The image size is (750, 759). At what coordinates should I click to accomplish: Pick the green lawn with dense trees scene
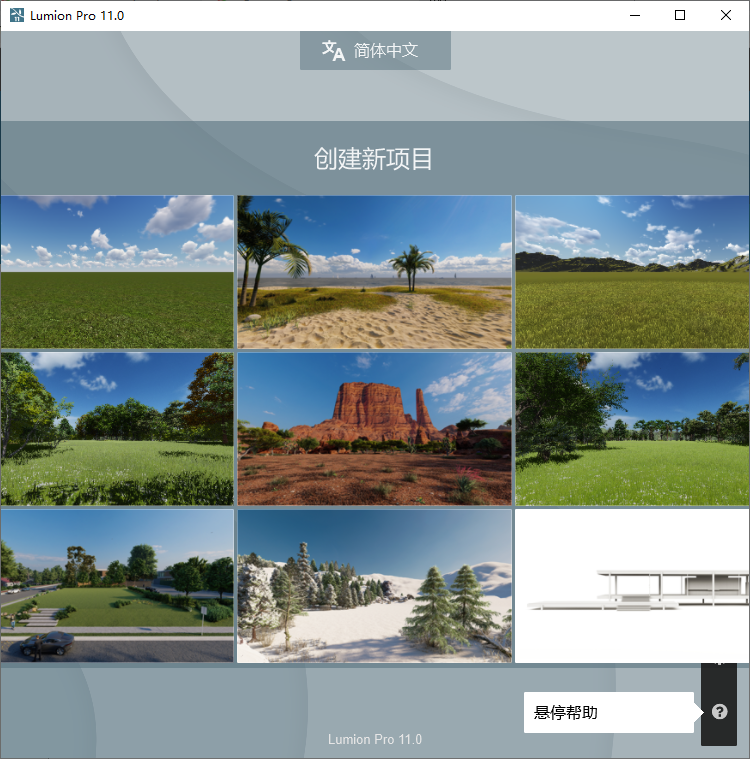[632, 429]
